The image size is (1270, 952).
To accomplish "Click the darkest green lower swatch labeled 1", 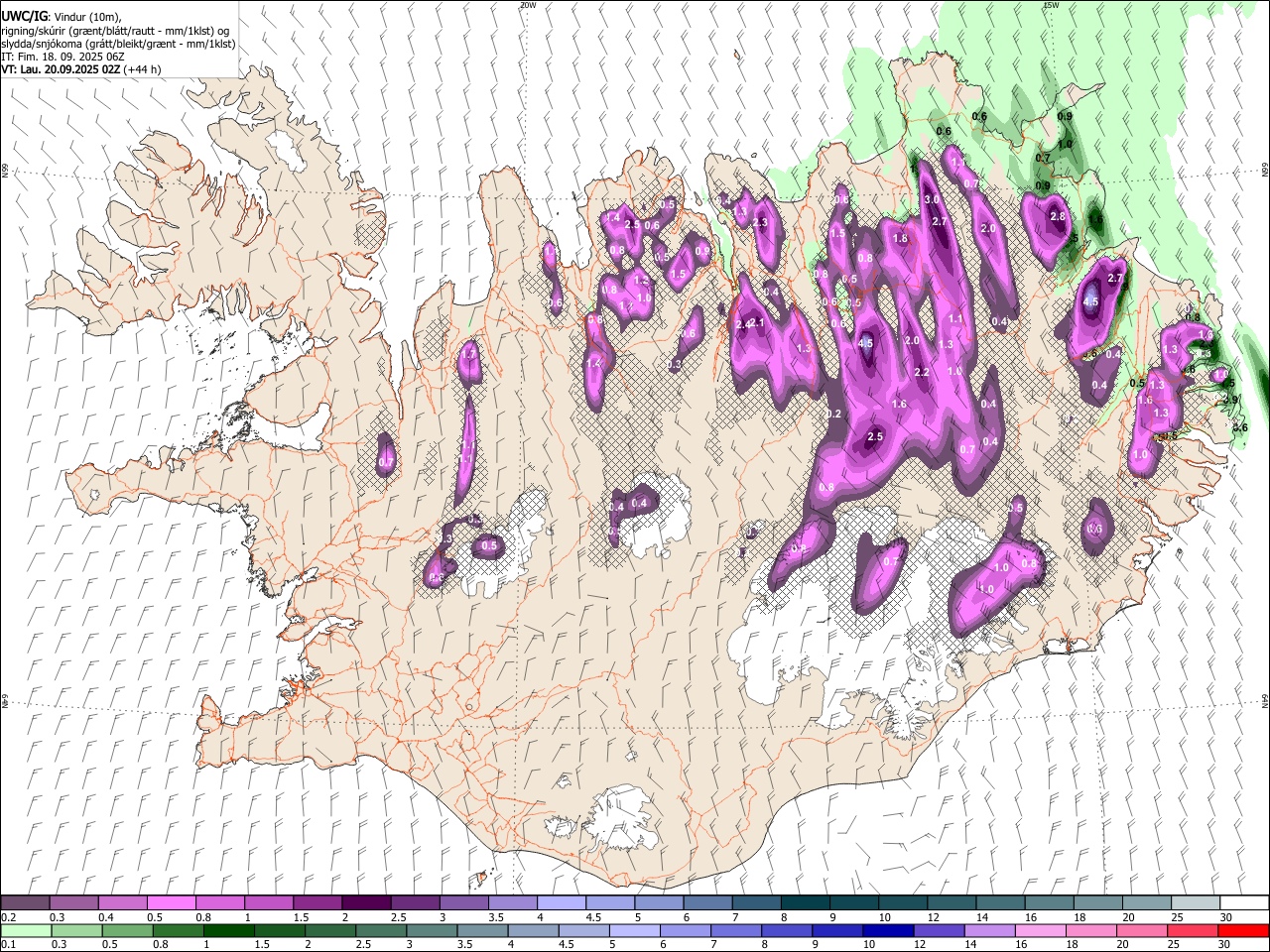I will [x=229, y=930].
